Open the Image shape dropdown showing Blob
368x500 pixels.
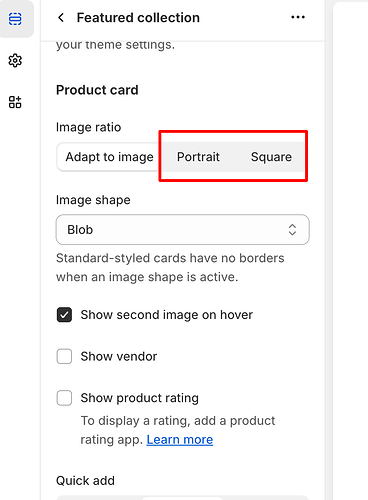tap(183, 230)
